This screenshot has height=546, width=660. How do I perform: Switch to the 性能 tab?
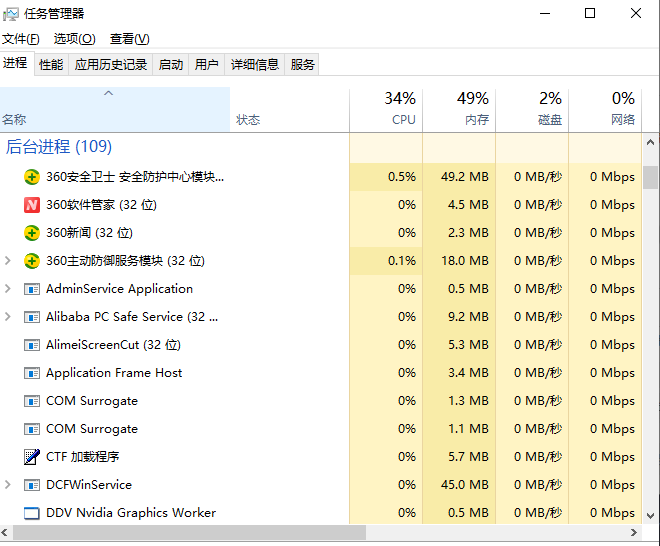(51, 65)
